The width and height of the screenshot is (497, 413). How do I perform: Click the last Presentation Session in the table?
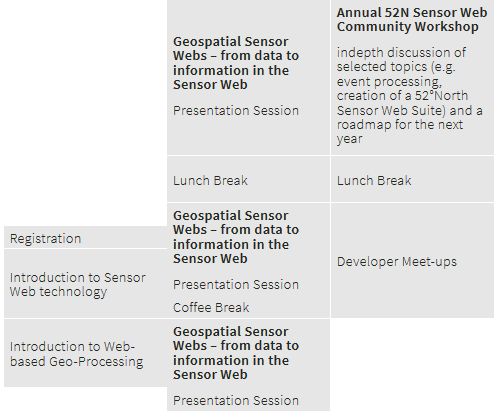point(236,400)
